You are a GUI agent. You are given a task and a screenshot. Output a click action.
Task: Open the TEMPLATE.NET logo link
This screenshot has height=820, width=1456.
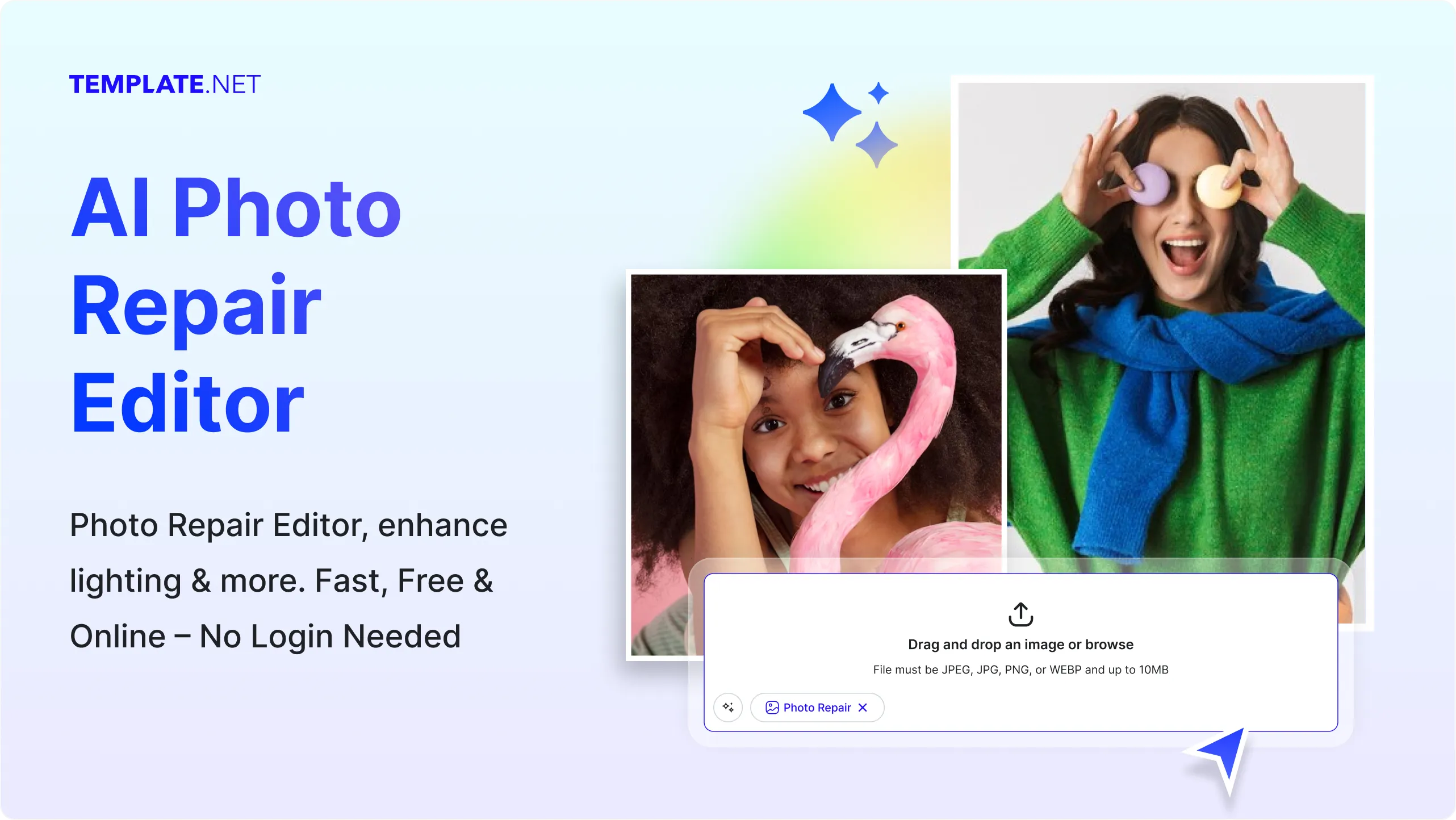coord(165,85)
